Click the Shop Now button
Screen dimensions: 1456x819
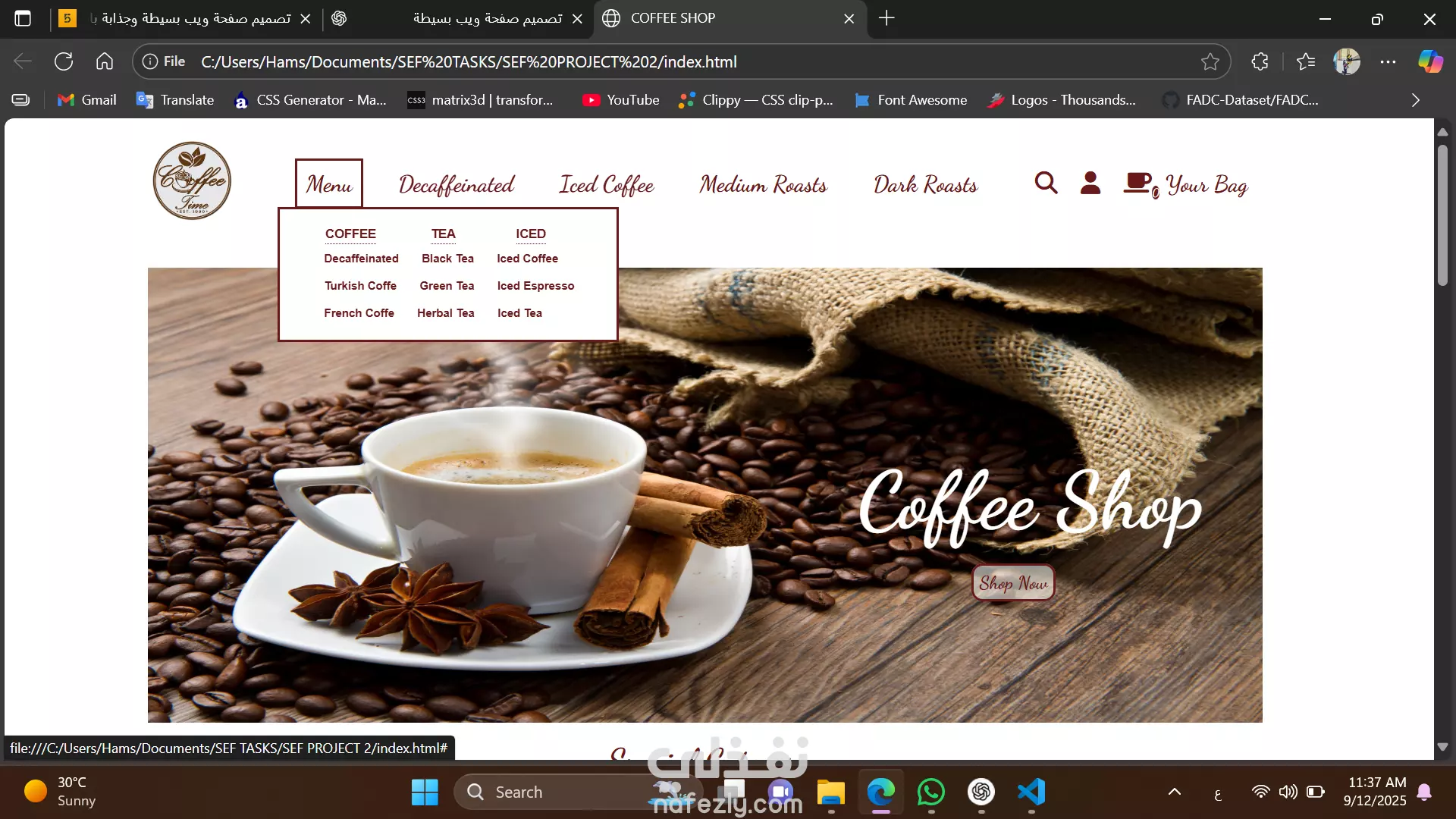click(1013, 583)
